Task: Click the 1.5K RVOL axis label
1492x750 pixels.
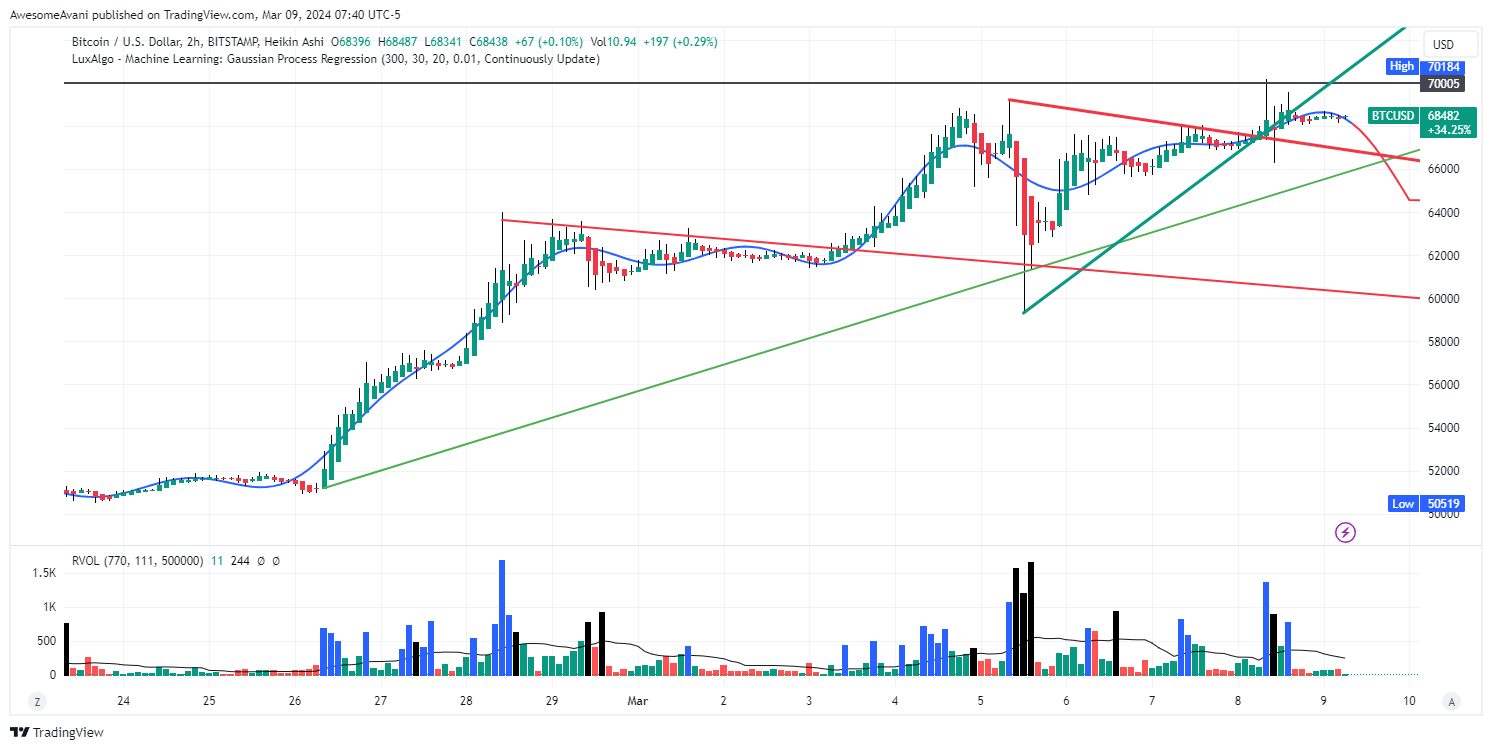Action: (x=44, y=572)
